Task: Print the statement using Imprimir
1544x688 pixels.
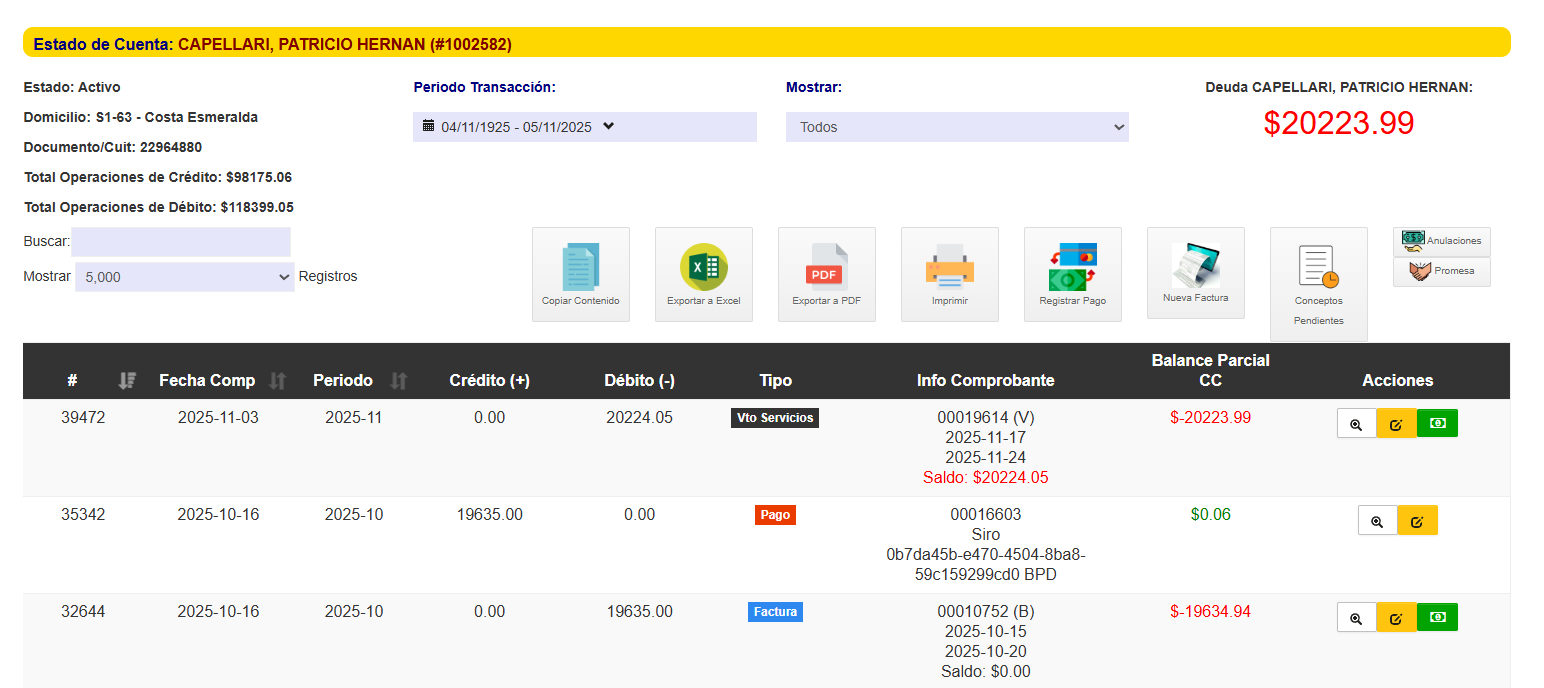Action: (x=949, y=273)
